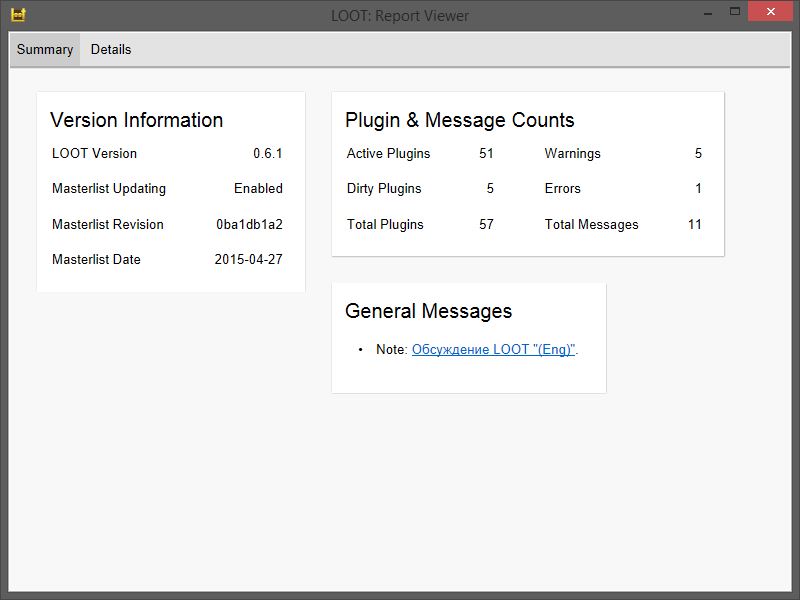Click the Warnings label

[572, 154]
